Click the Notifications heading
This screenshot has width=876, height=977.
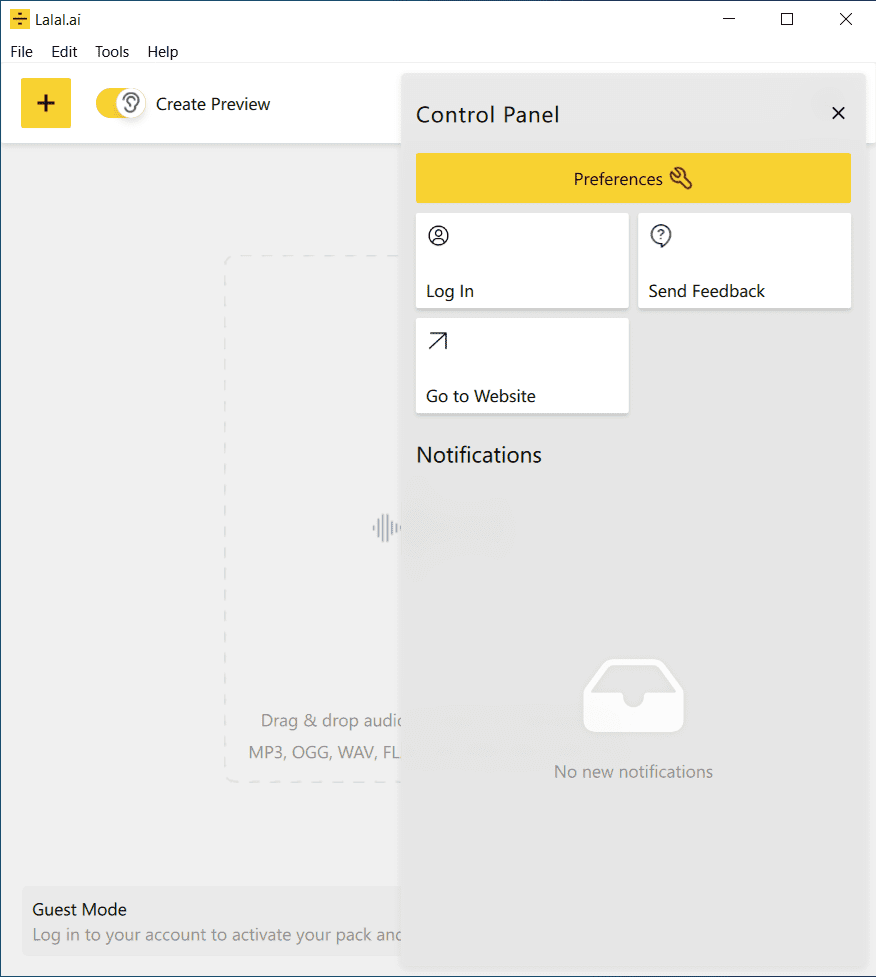[x=479, y=455]
